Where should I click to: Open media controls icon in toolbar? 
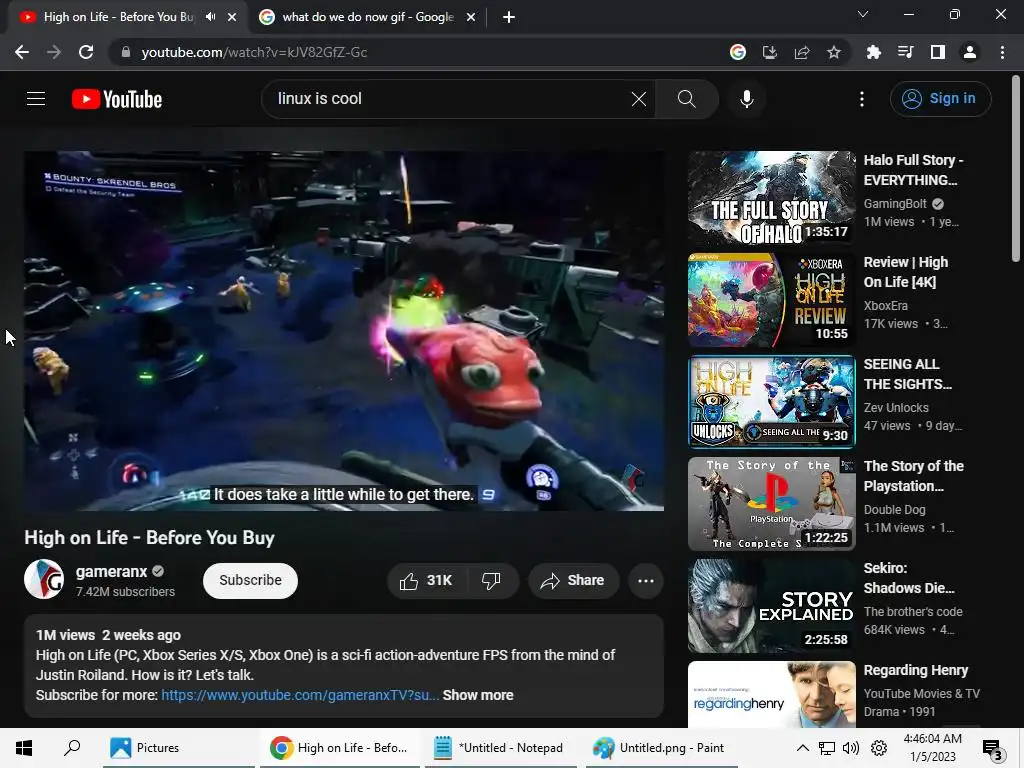[x=905, y=52]
